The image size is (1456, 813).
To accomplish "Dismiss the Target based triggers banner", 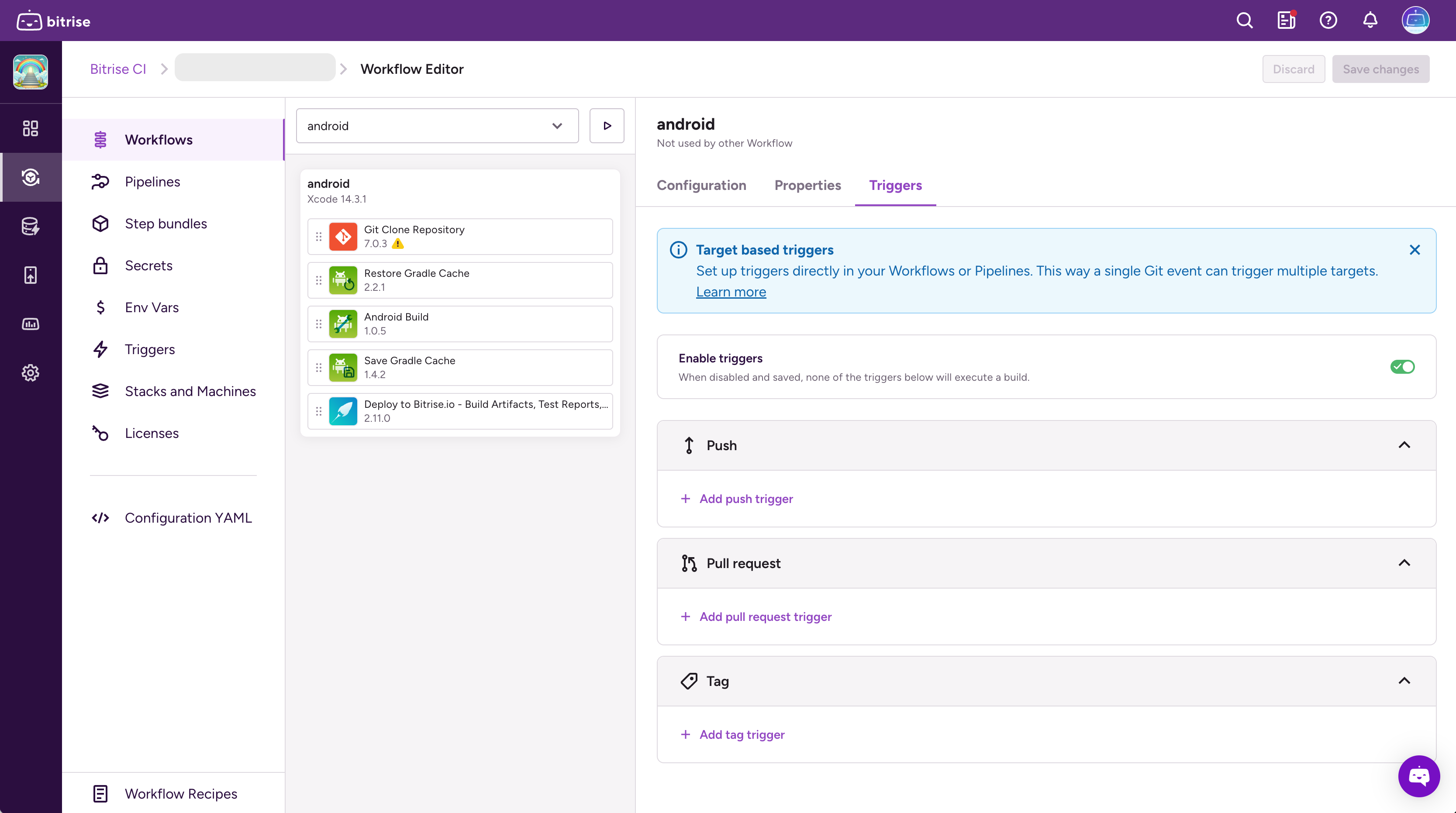I will click(x=1415, y=250).
